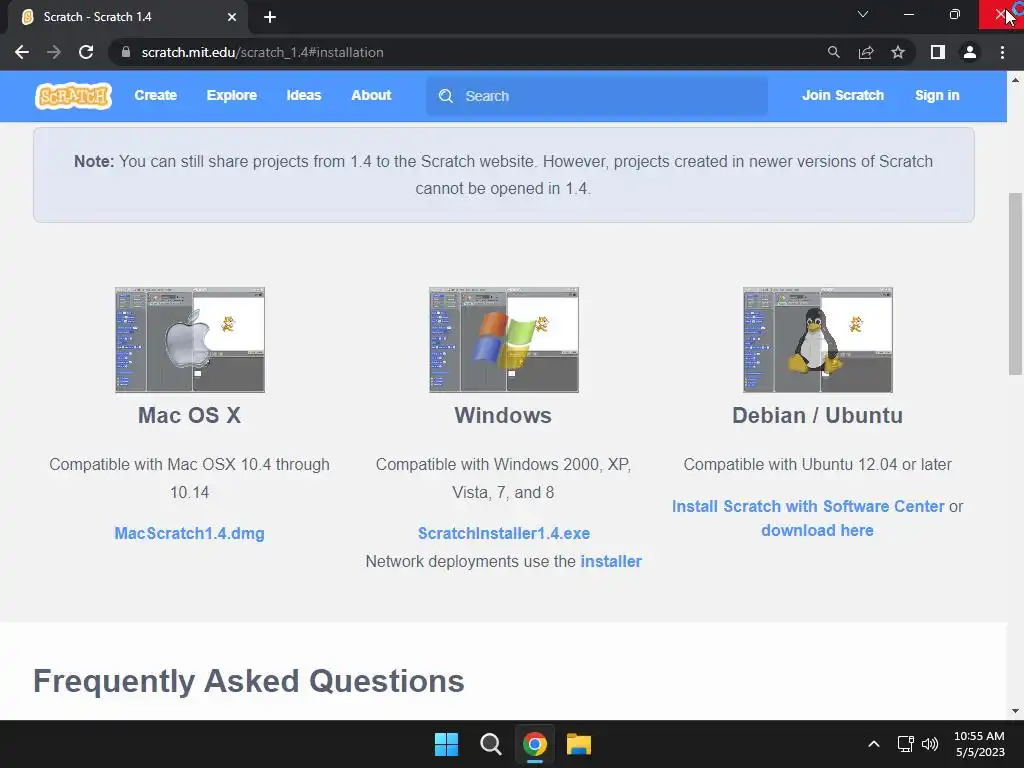Screen dimensions: 1024x768
Task: Click the scrollbar down arrow
Action: coord(1016,711)
